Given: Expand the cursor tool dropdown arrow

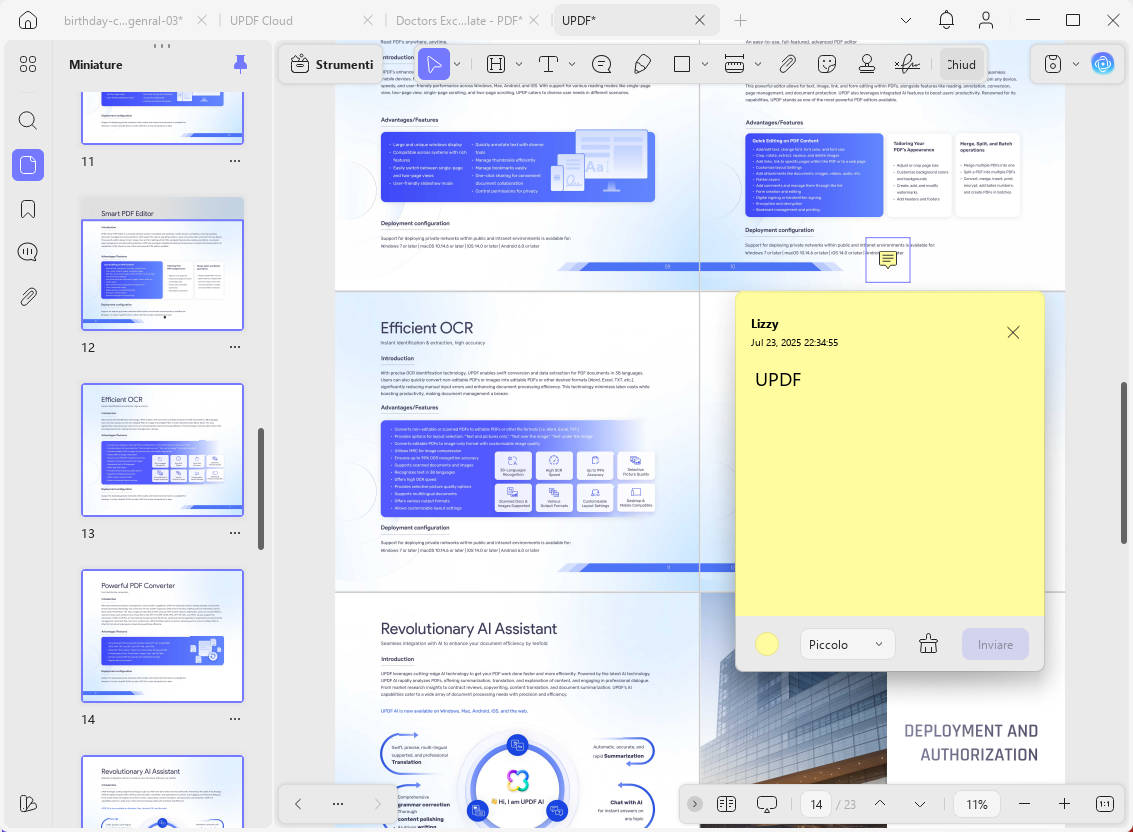Looking at the screenshot, I should [x=457, y=64].
